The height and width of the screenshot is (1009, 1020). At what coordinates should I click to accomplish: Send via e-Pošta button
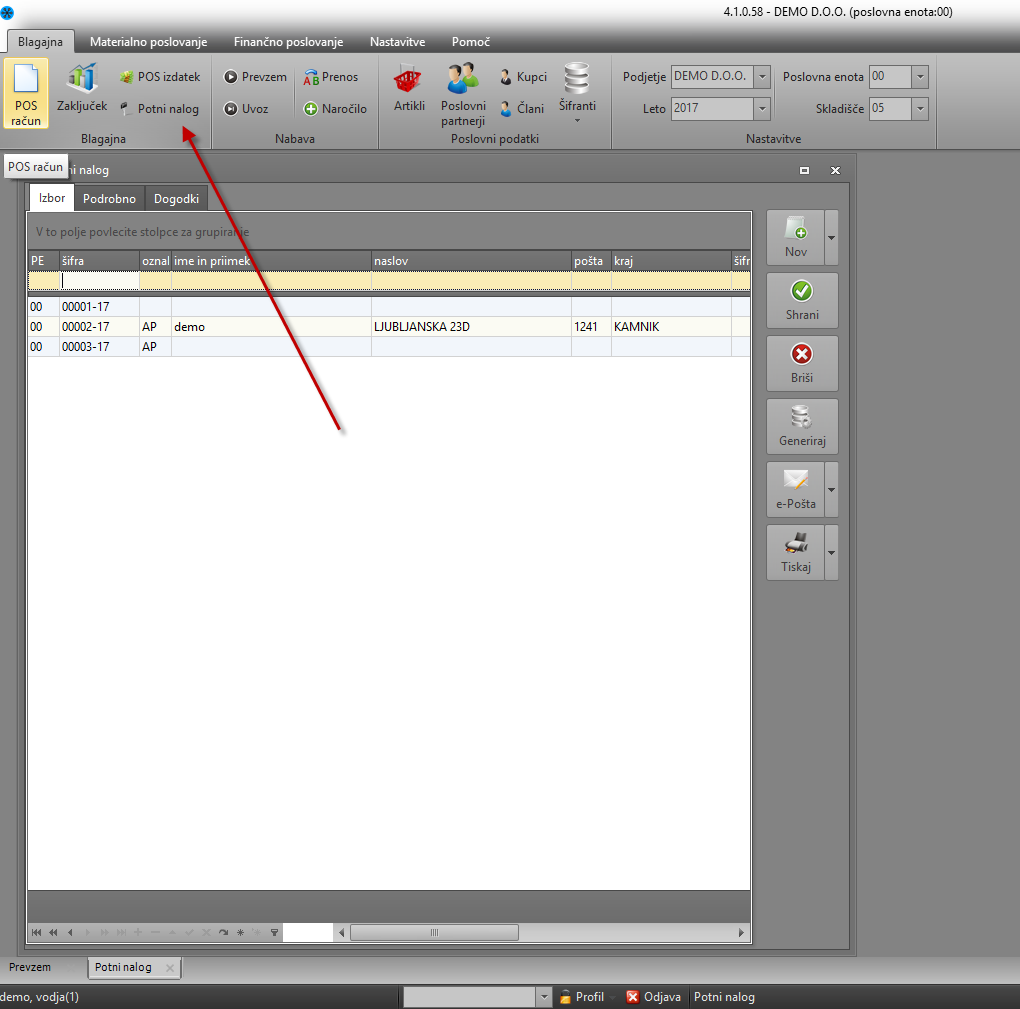tap(796, 490)
